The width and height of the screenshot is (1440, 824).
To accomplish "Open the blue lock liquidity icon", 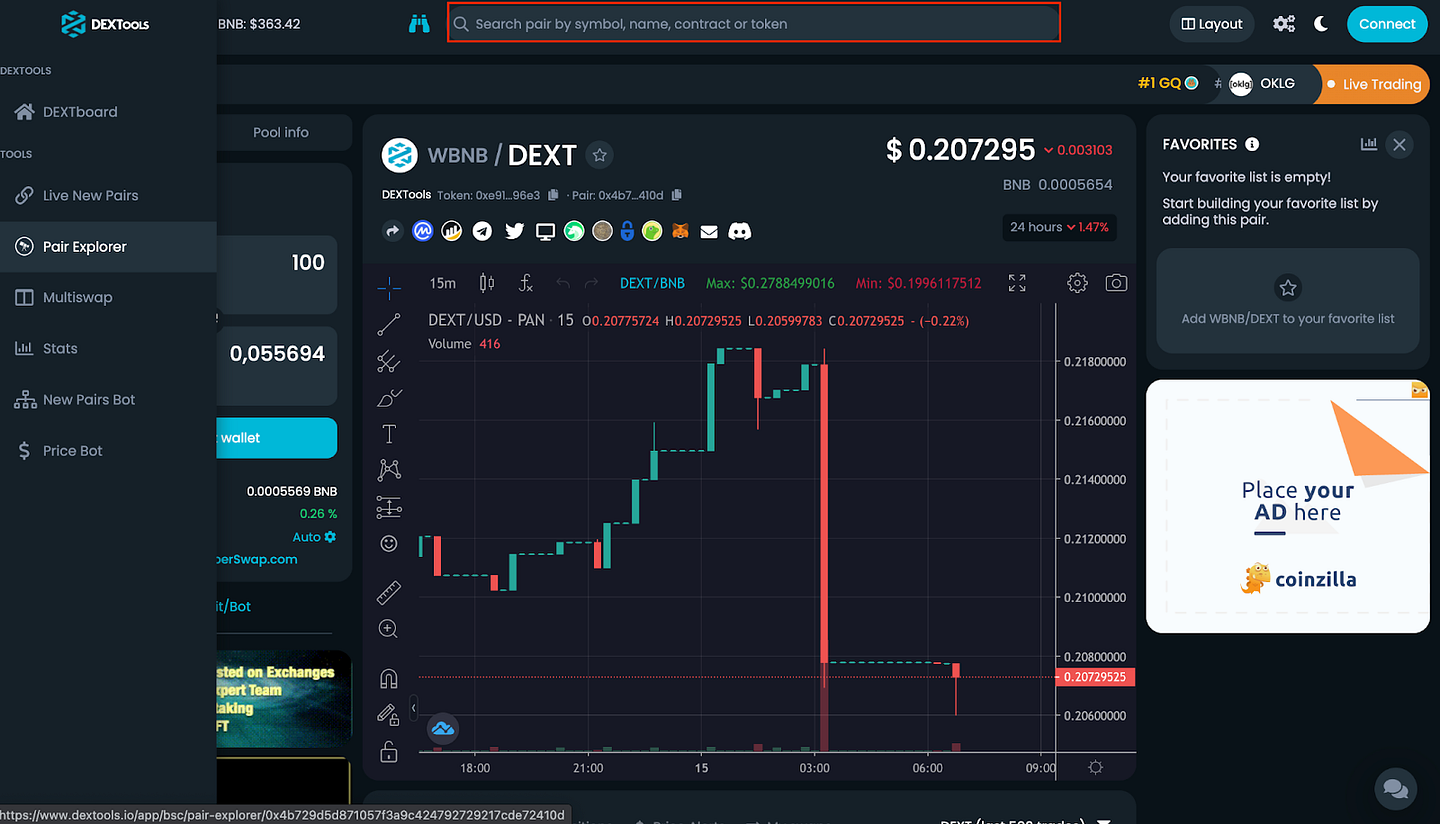I will [x=627, y=231].
